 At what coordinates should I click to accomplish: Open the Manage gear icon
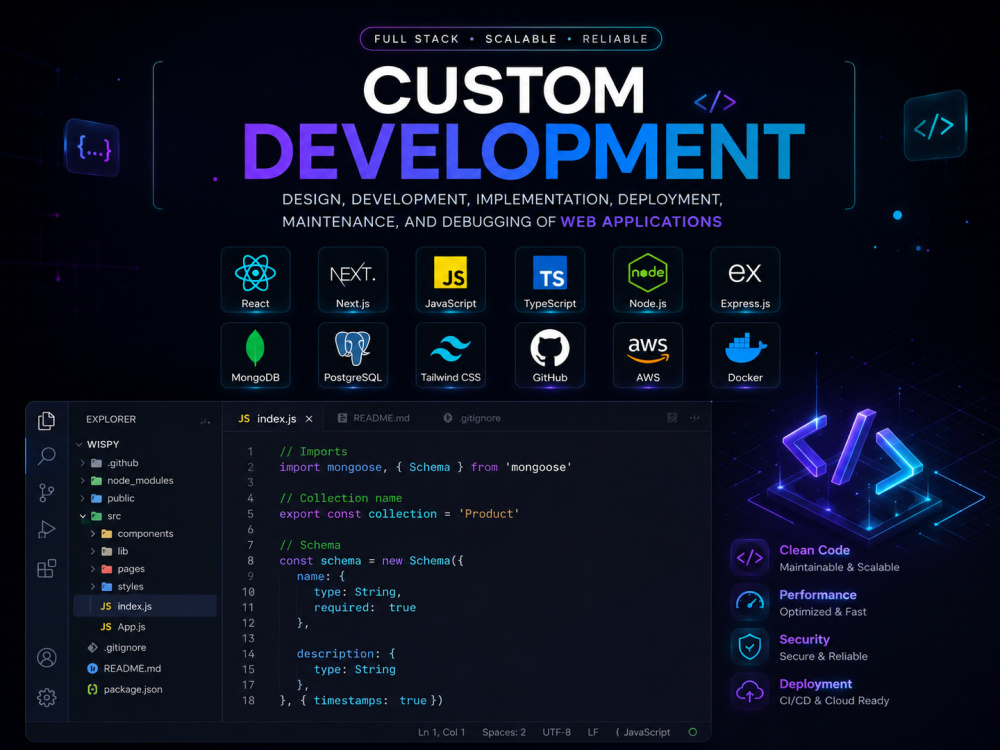click(x=47, y=698)
